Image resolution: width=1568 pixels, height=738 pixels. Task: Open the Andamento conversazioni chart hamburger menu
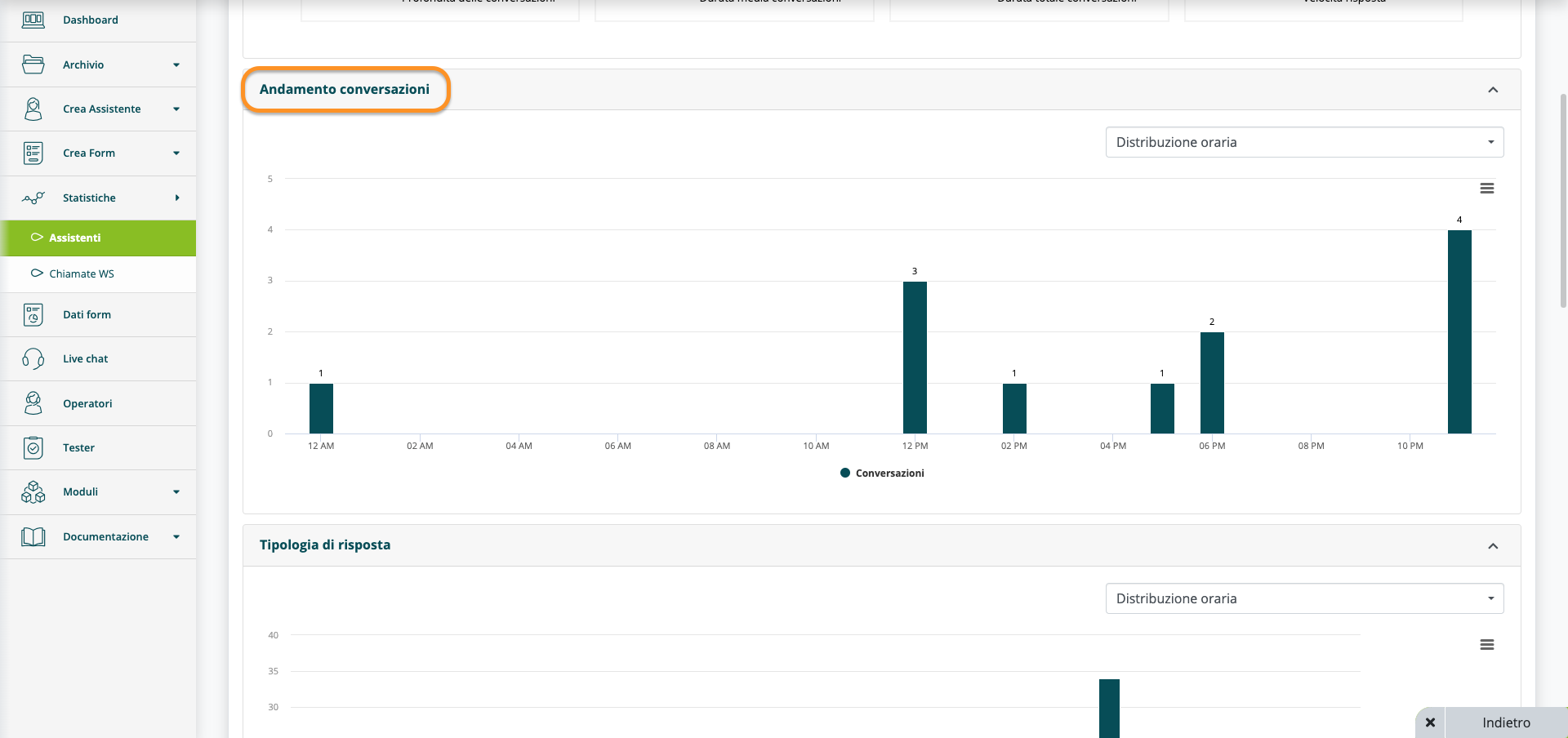coord(1487,189)
